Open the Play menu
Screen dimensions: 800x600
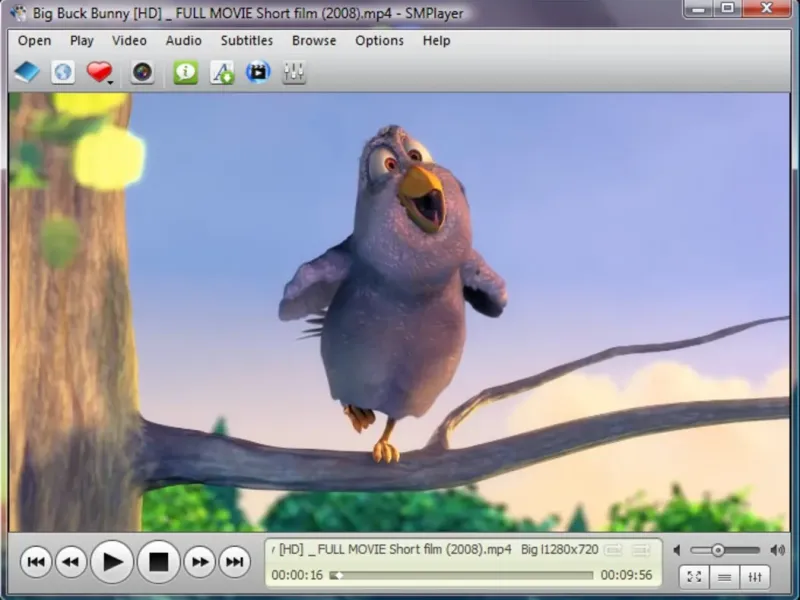82,41
